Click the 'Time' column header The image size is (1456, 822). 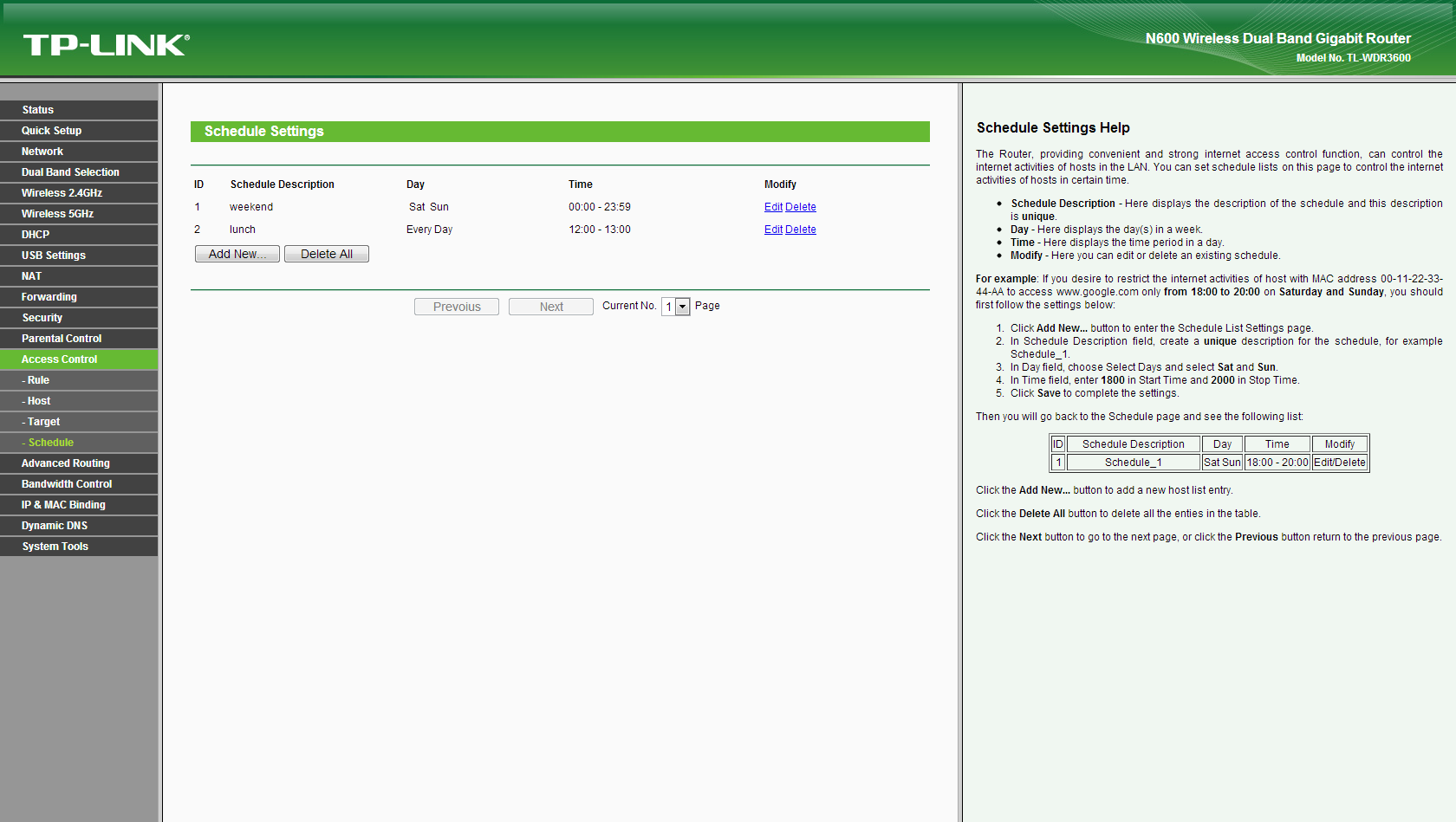coord(581,184)
